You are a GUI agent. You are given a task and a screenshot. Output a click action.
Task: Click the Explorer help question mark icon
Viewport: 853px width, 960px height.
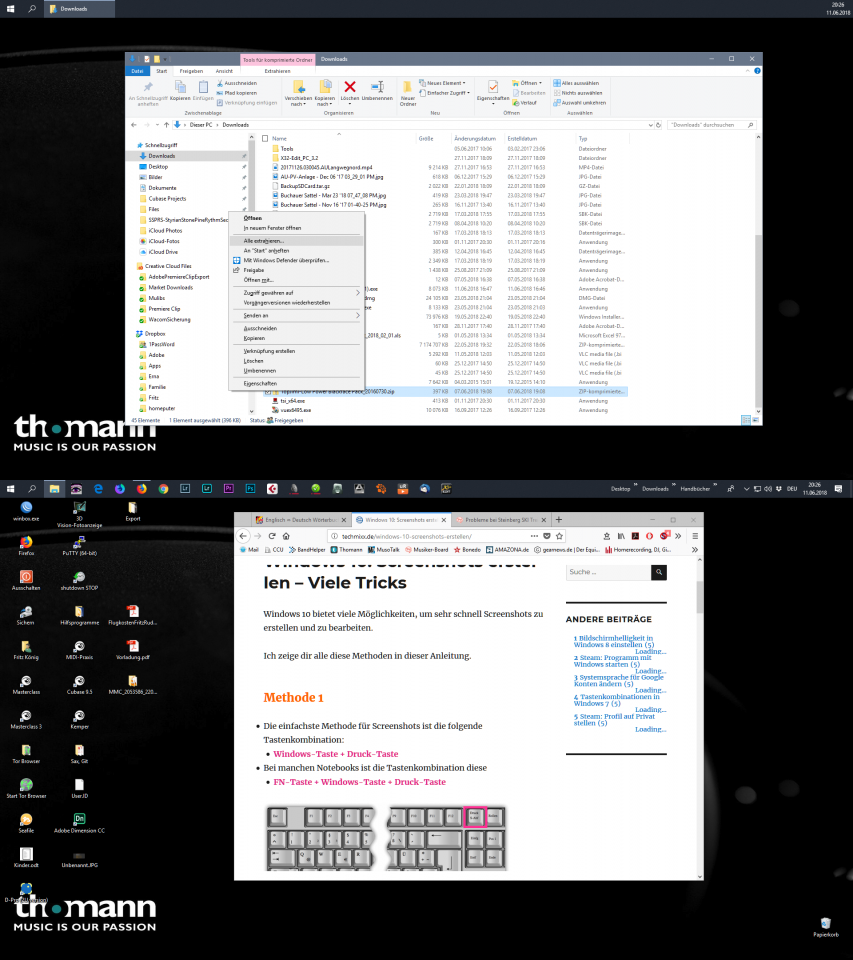757,71
